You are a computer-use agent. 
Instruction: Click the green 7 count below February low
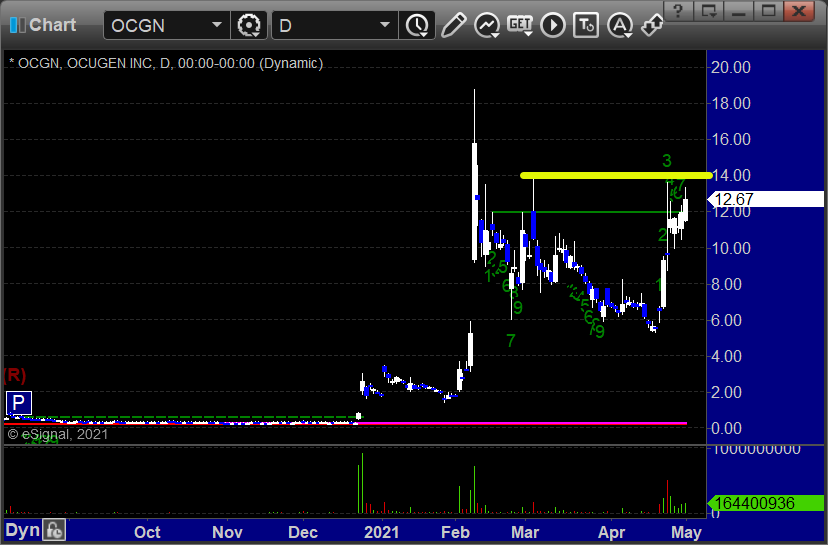[x=511, y=341]
